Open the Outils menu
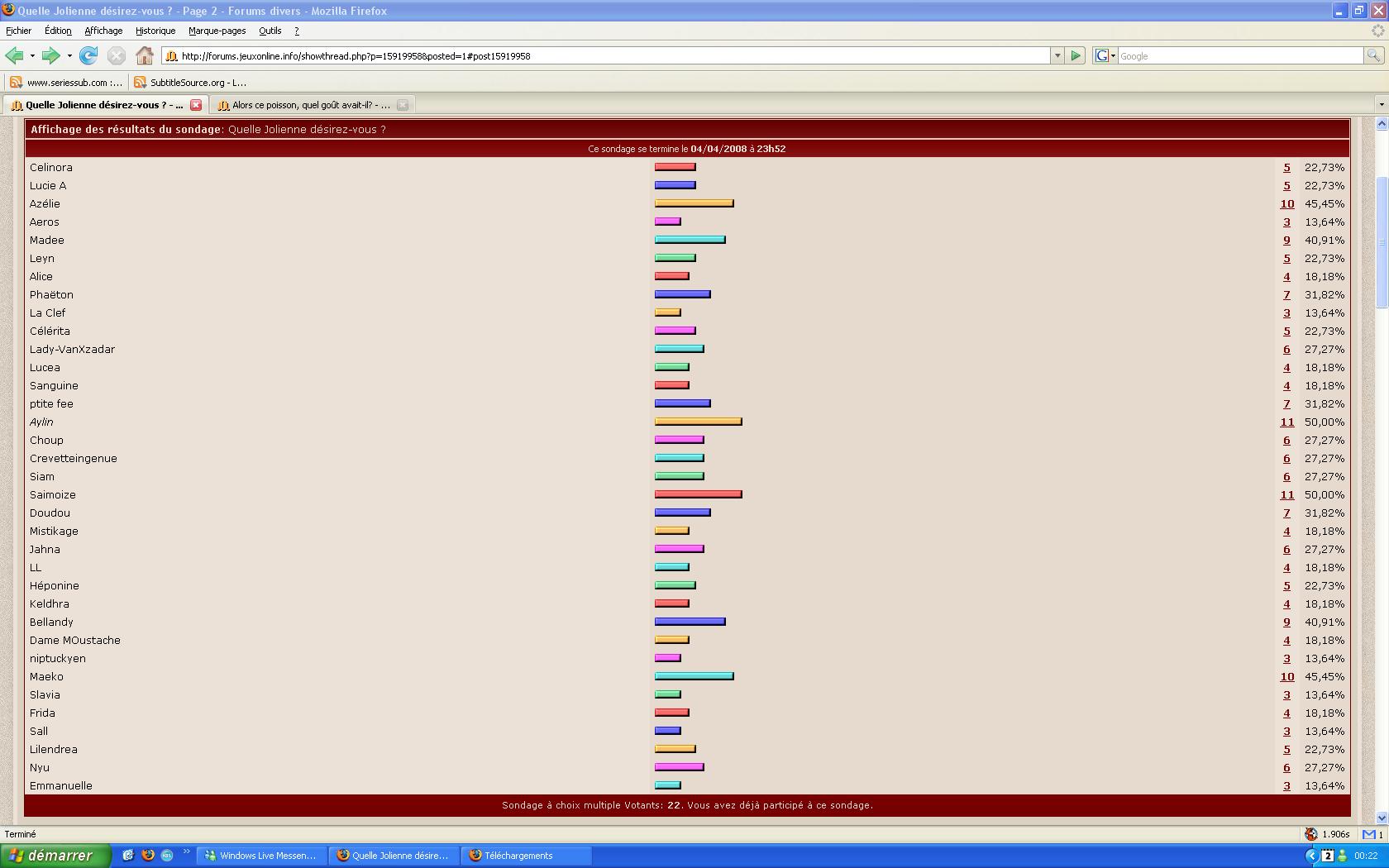Viewport: 1389px width, 868px height. [270, 31]
